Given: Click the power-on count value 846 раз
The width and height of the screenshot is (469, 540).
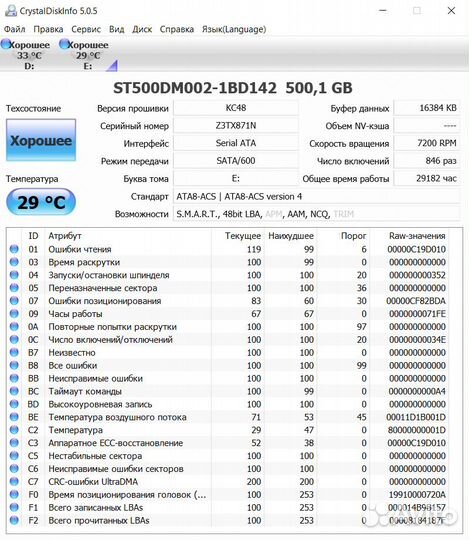Looking at the screenshot, I should (x=427, y=161).
